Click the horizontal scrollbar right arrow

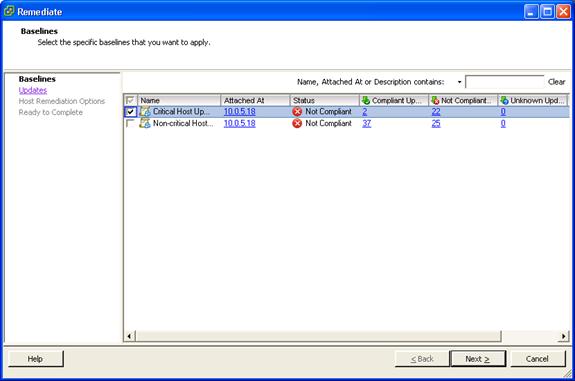(x=564, y=336)
